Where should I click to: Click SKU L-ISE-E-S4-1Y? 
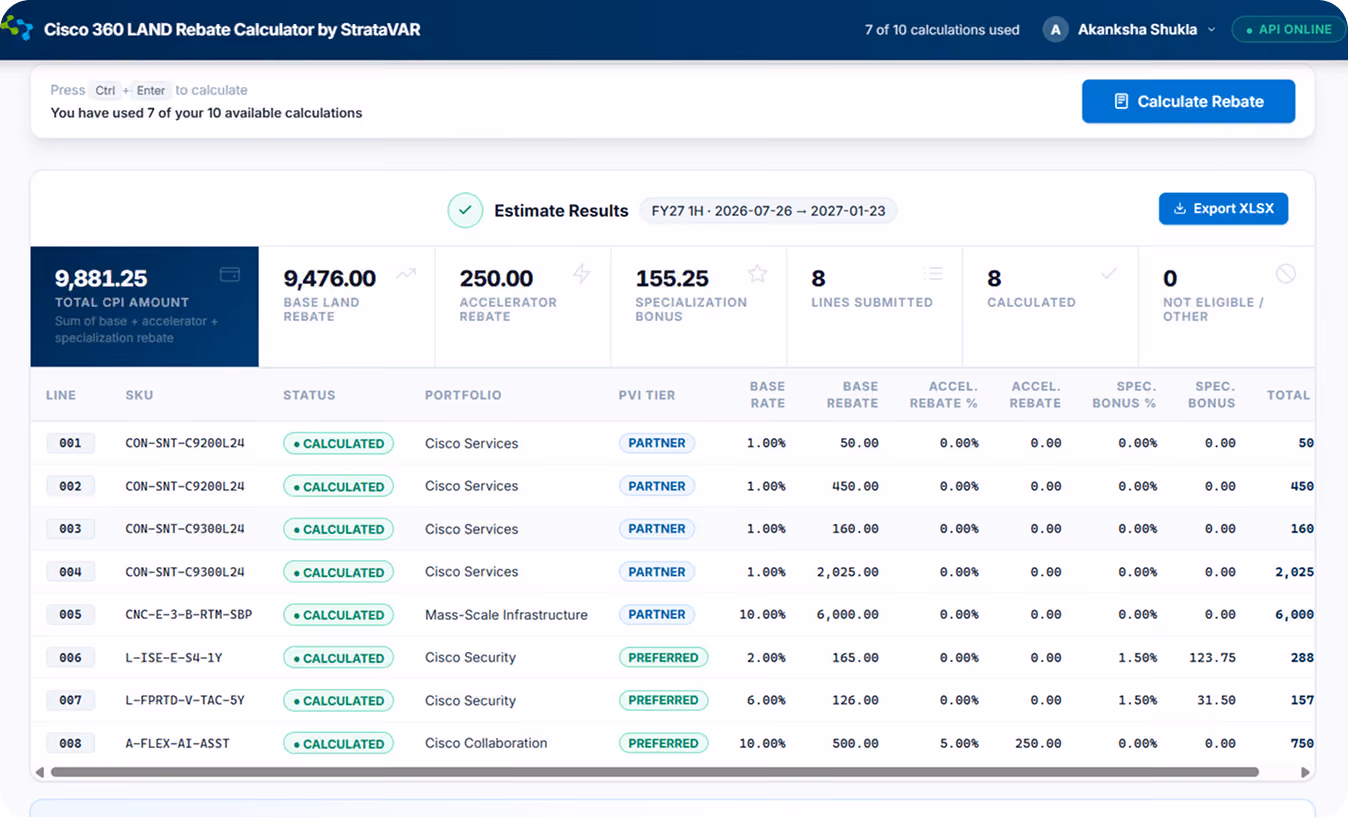(x=173, y=657)
